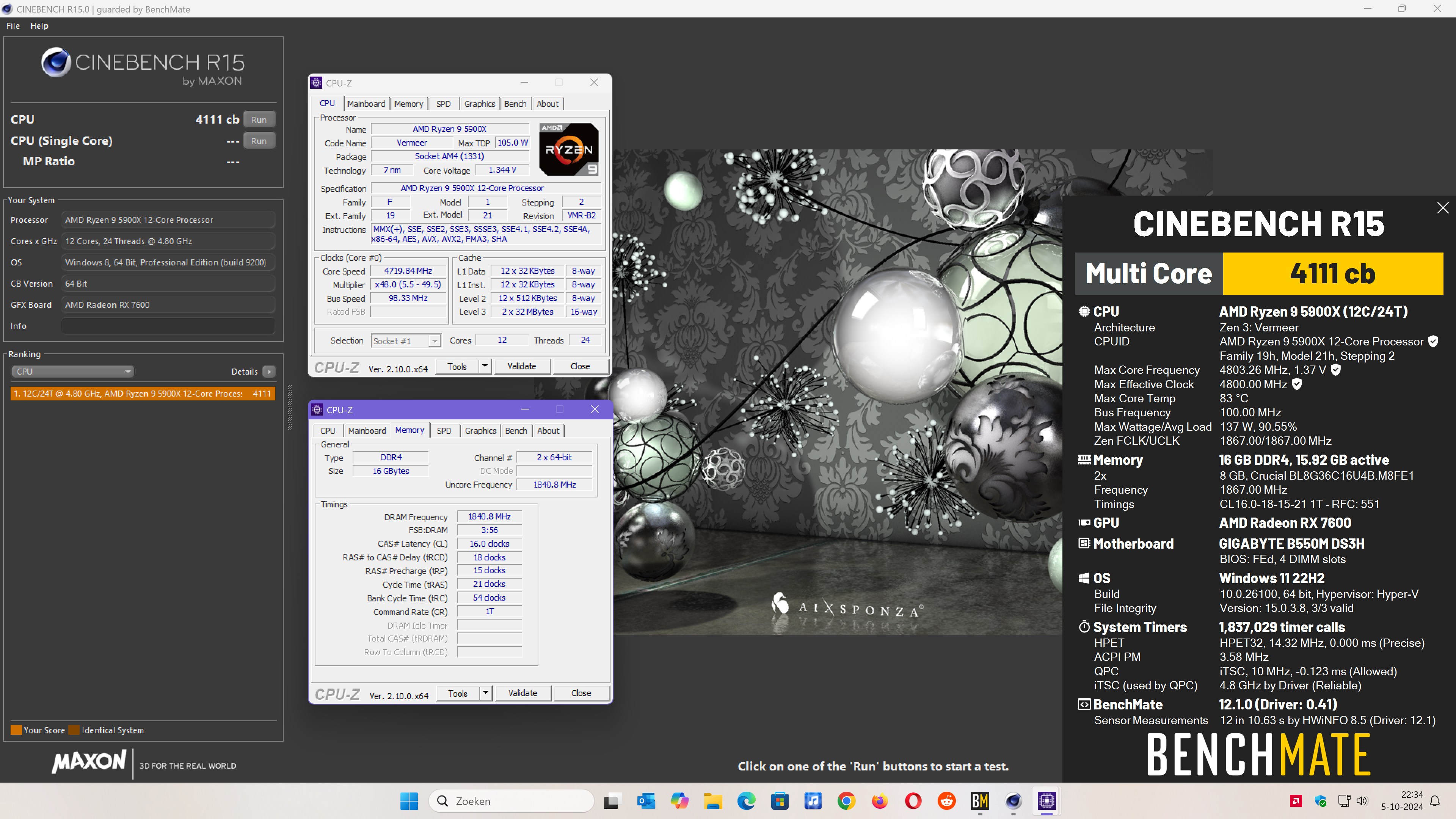Click the Cinebench panel resize grip handle
Image resolution: width=1456 pixels, height=819 pixels.
tap(290, 408)
